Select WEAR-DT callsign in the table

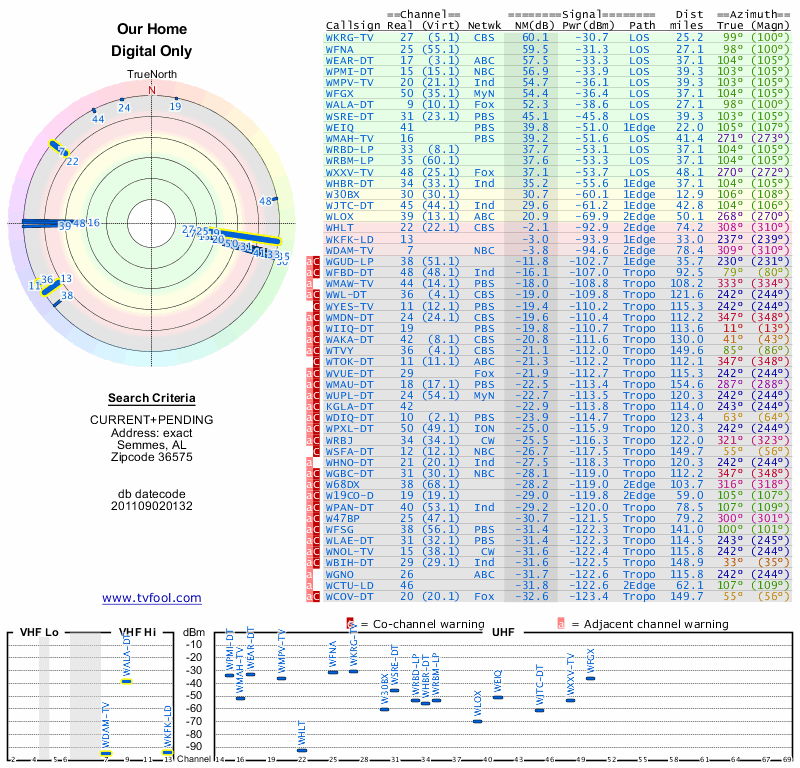pyautogui.click(x=349, y=60)
